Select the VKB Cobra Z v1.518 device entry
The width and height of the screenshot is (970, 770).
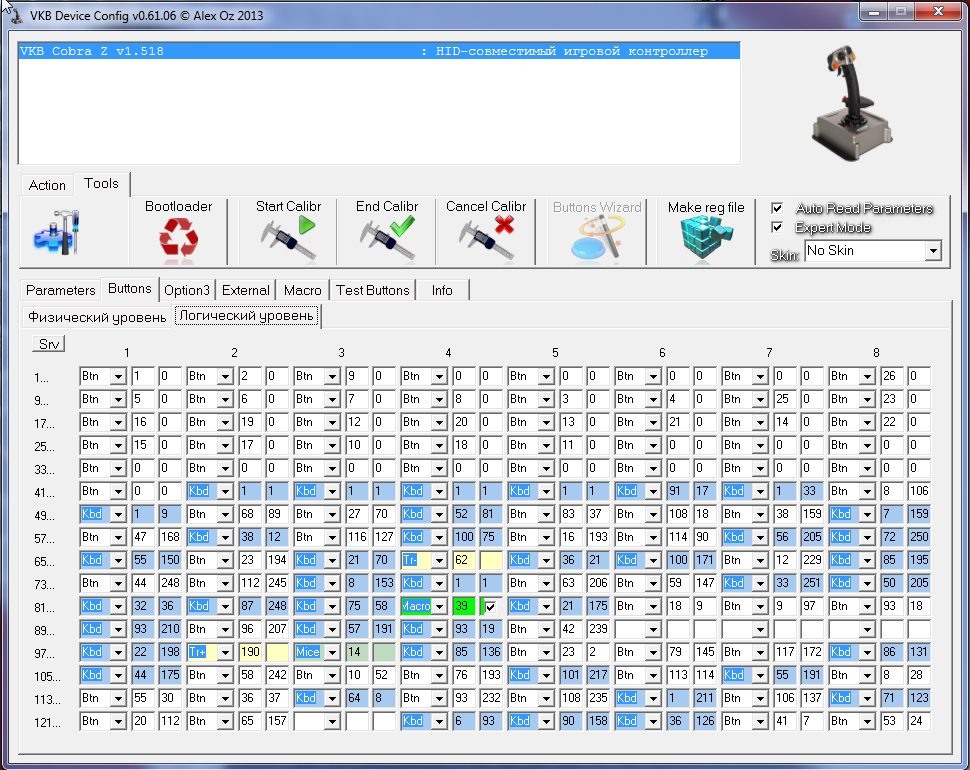click(378, 51)
